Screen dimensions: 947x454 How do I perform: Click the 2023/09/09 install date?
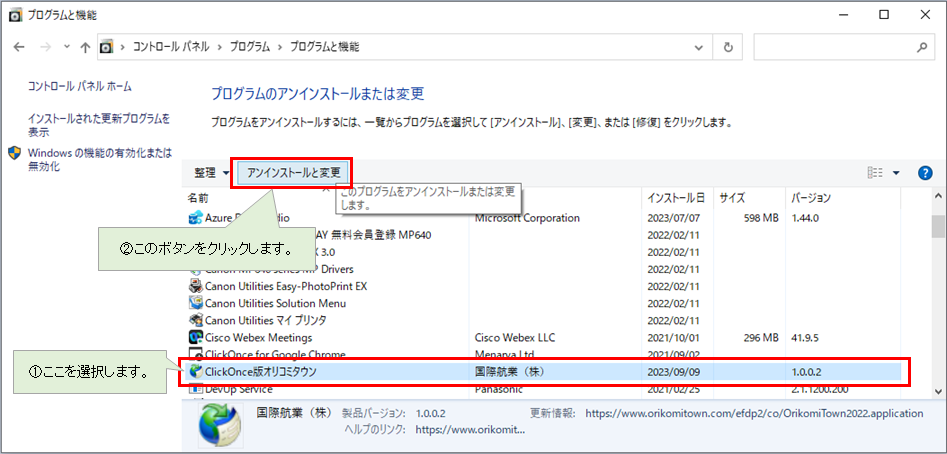point(673,372)
